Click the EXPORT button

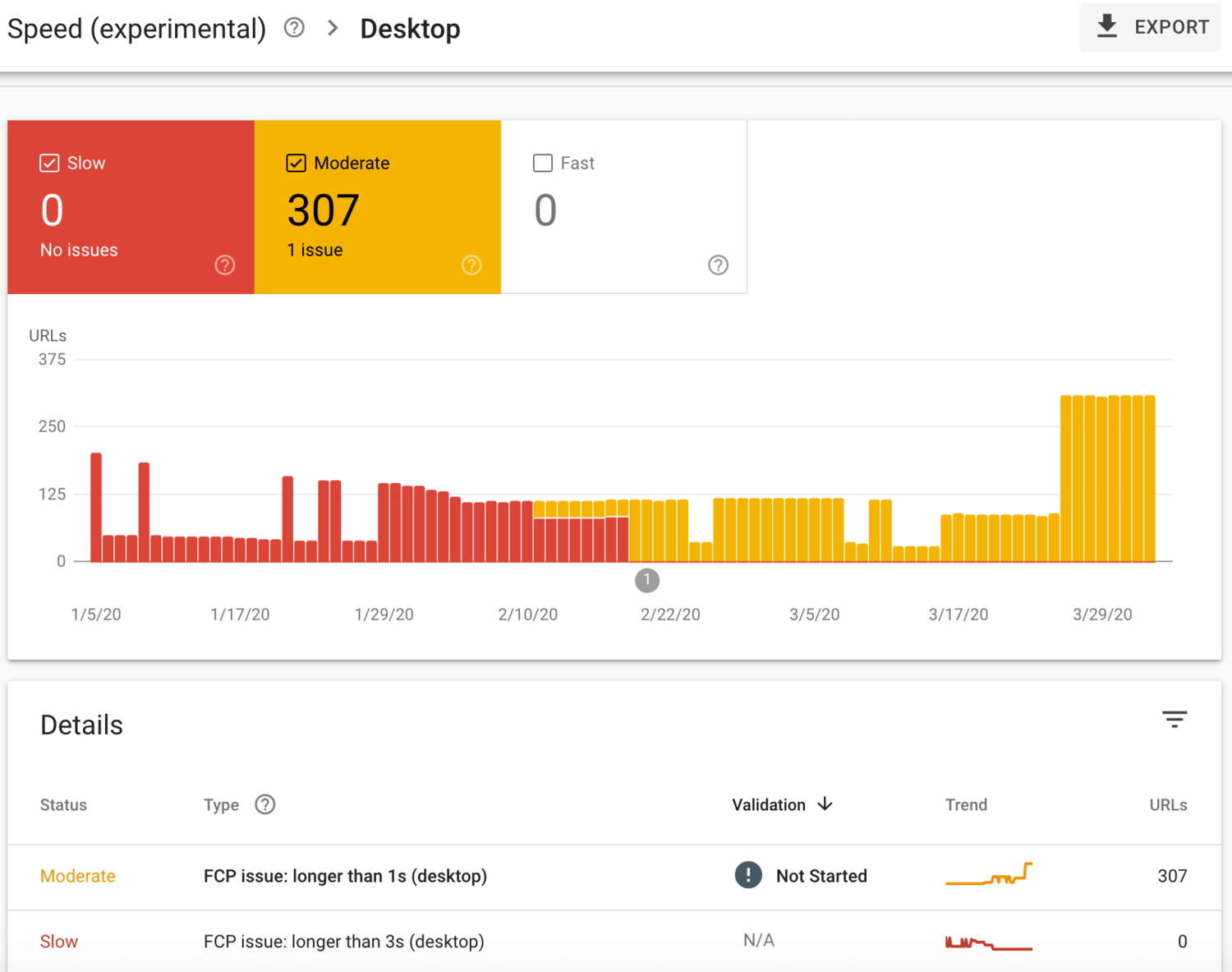click(1150, 27)
